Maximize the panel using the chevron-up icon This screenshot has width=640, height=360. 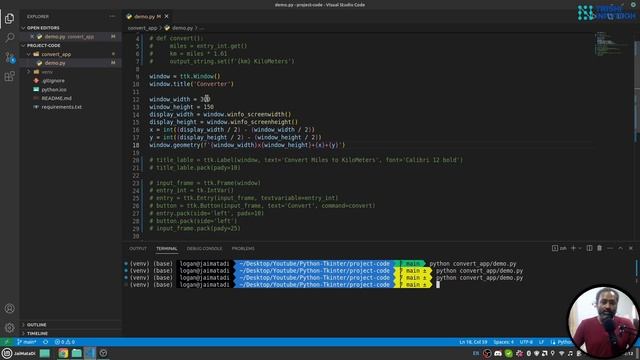coord(620,248)
